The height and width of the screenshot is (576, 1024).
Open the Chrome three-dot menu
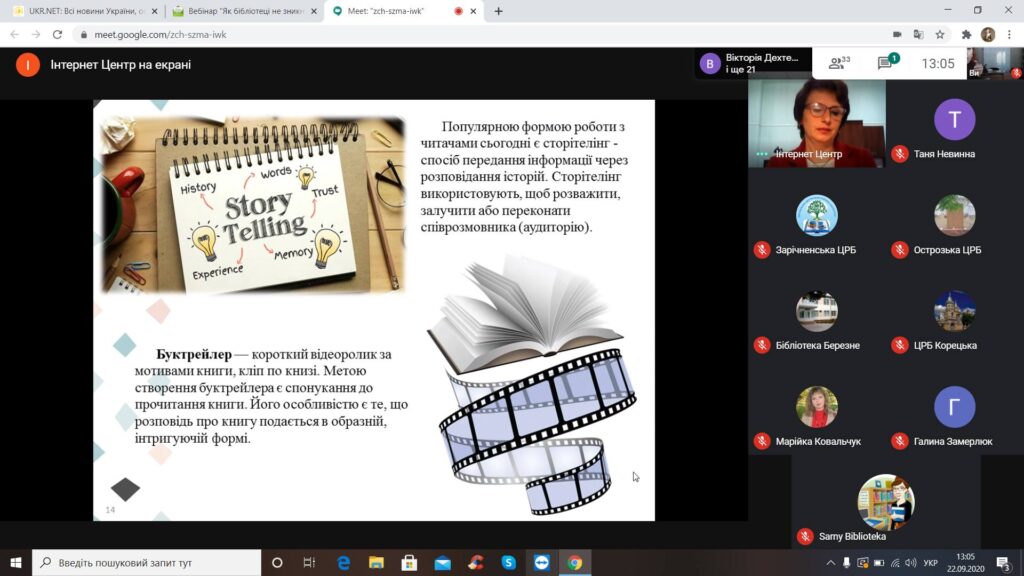pyautogui.click(x=1009, y=34)
